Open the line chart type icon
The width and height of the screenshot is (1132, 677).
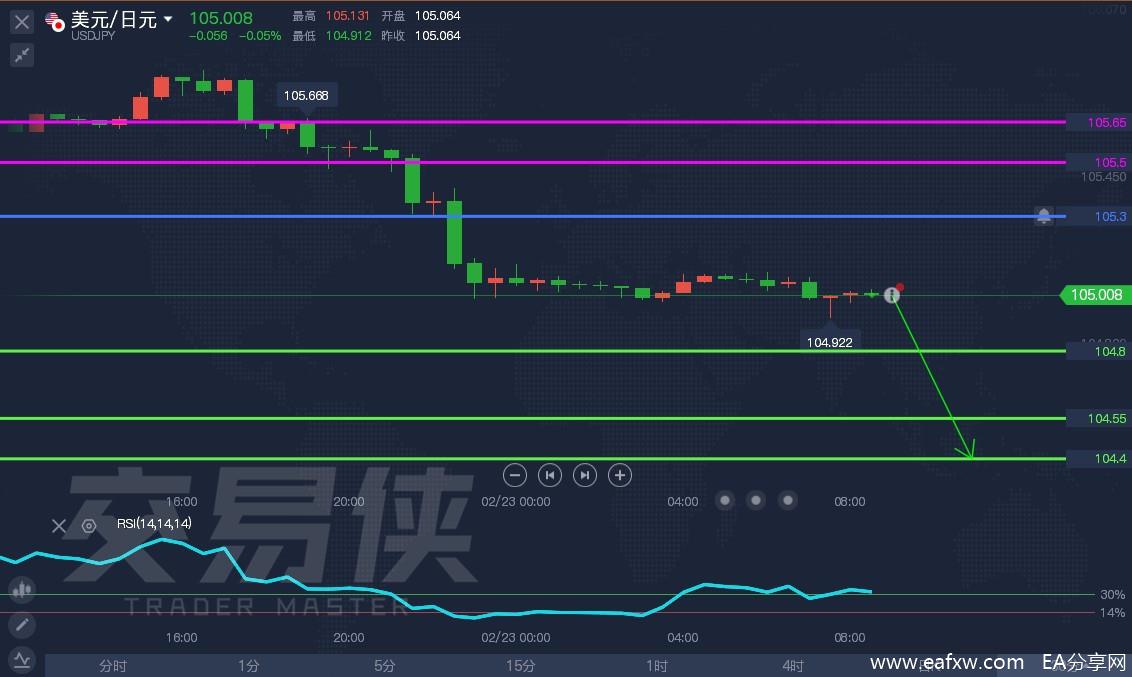[22, 659]
